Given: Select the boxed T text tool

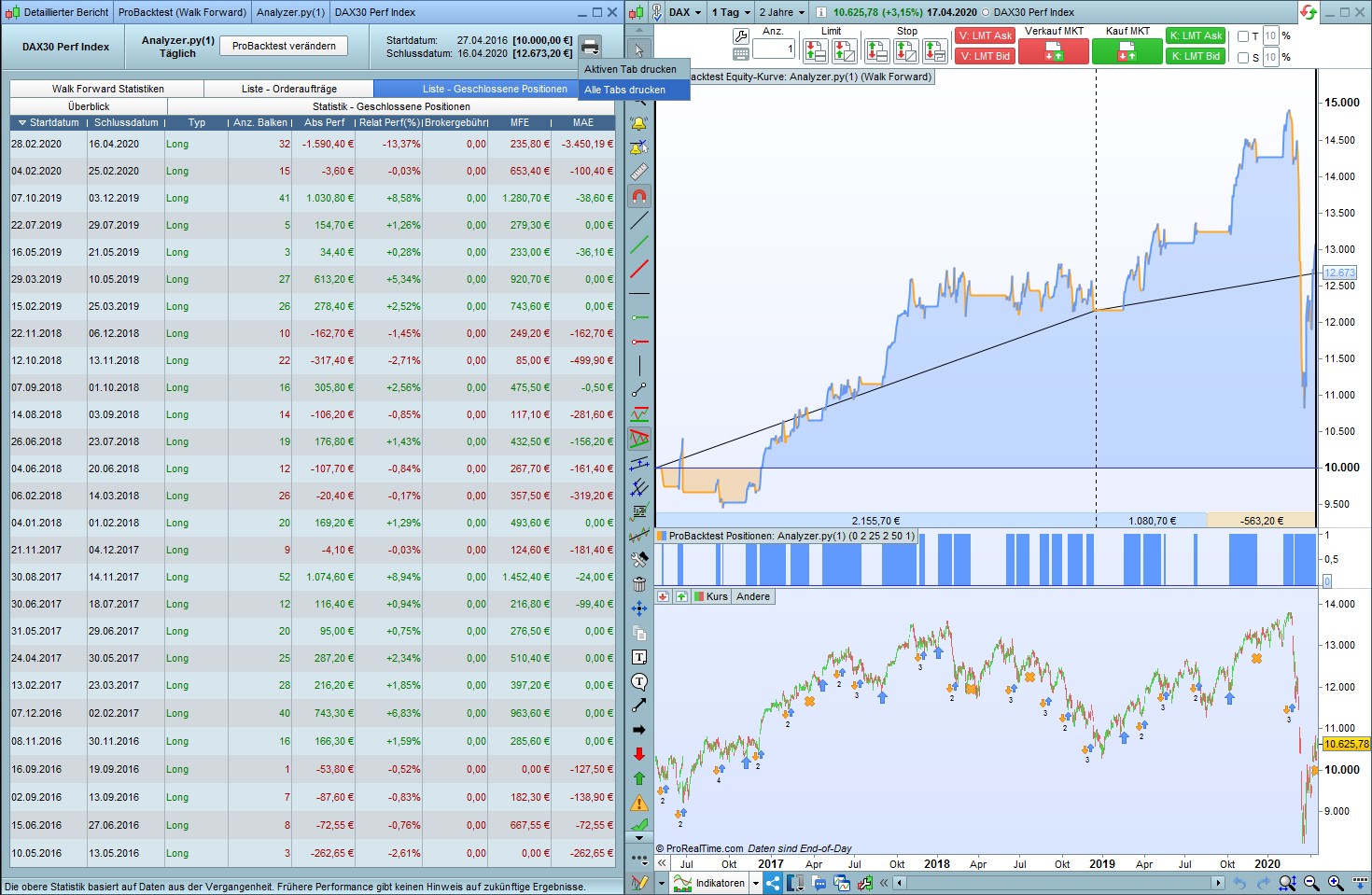Looking at the screenshot, I should pyautogui.click(x=639, y=657).
